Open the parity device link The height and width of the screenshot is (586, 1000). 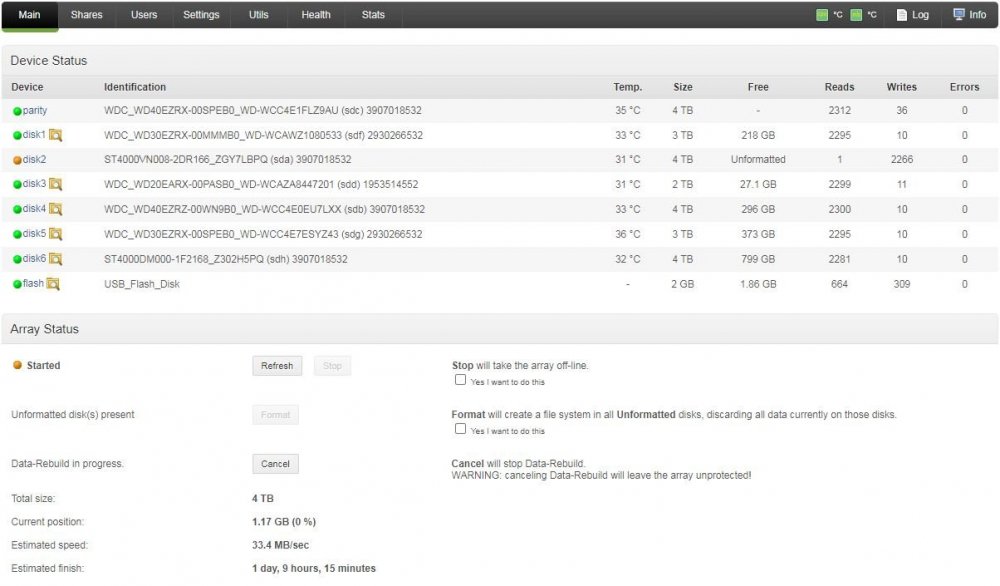coord(35,110)
